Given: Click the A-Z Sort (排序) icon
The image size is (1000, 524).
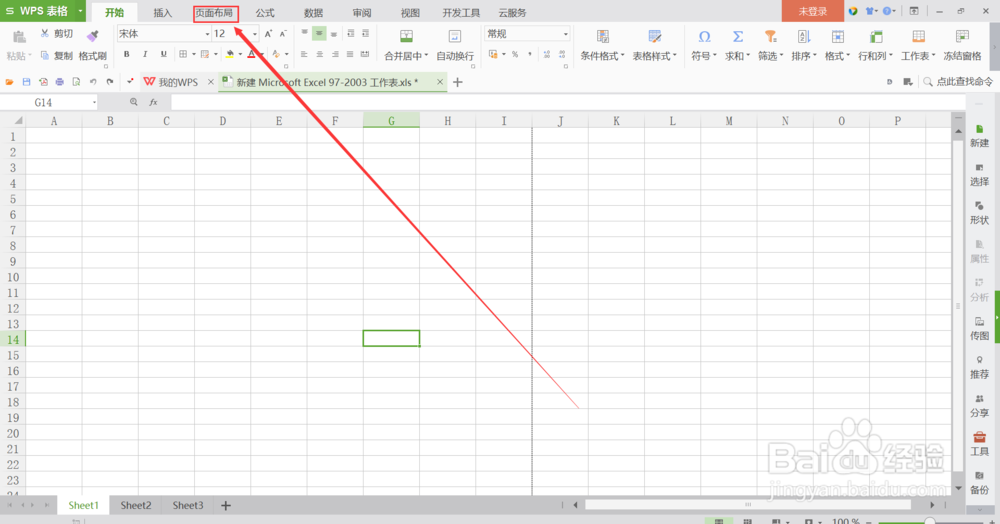Looking at the screenshot, I should (x=804, y=36).
